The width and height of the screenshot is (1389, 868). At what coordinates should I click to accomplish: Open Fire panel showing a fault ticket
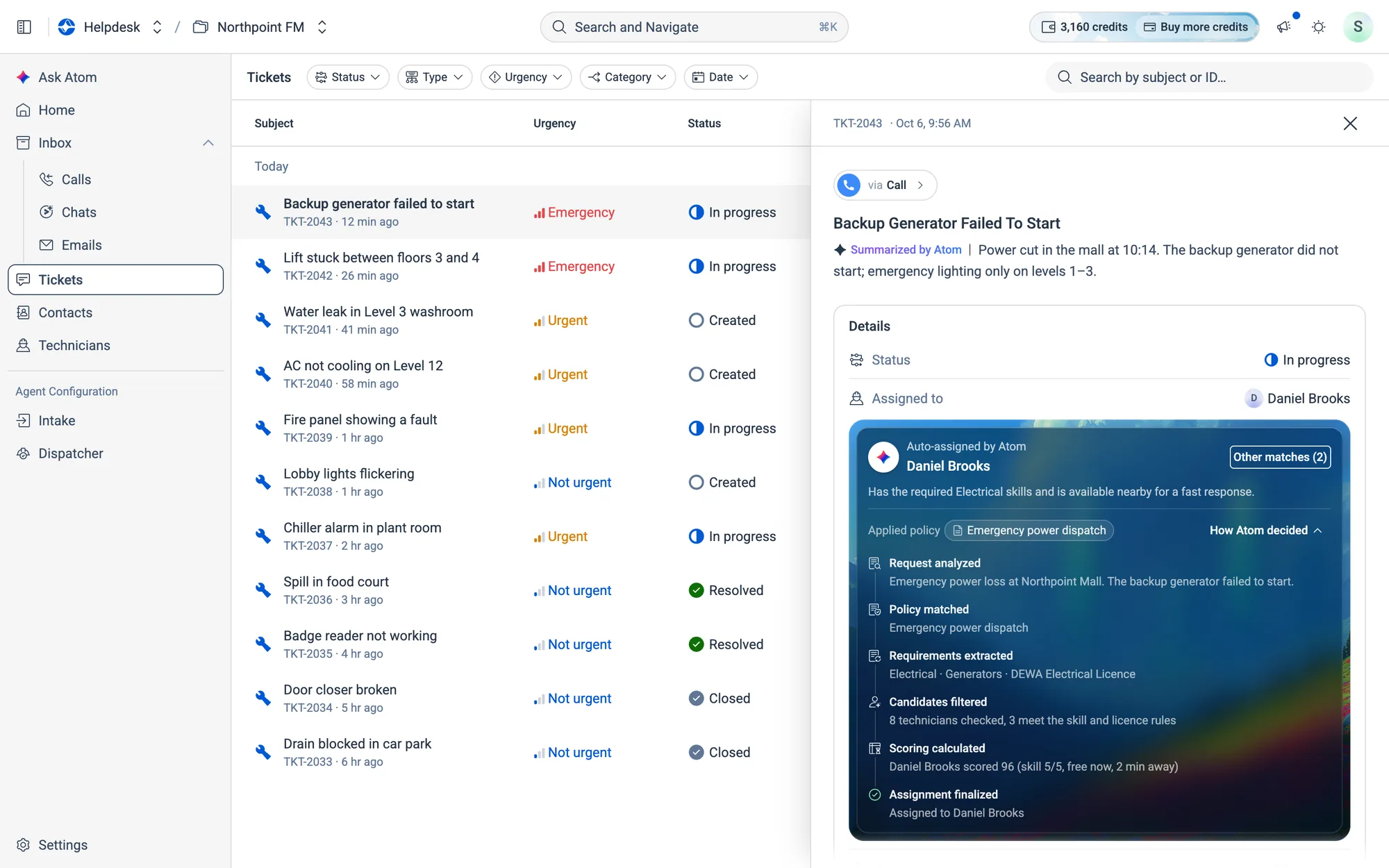(x=521, y=428)
